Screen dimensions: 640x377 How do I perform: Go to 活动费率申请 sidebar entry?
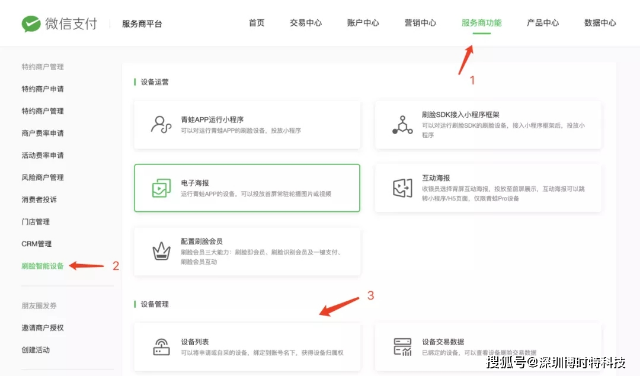click(42, 155)
